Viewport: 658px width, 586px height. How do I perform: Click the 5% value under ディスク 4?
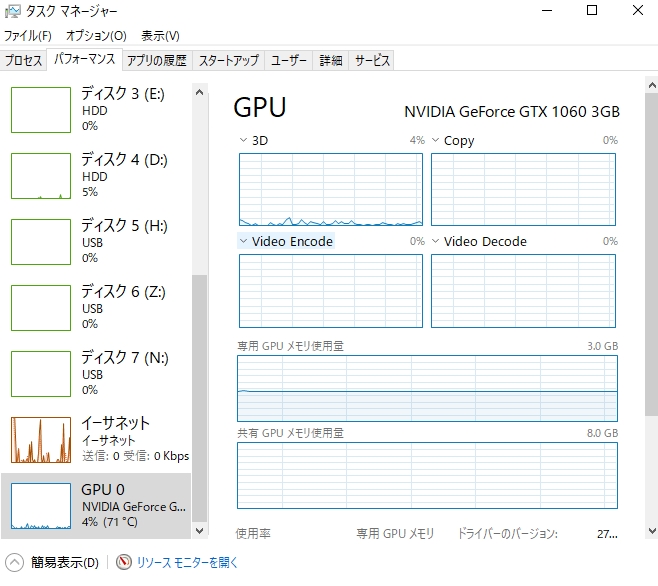tap(90, 192)
